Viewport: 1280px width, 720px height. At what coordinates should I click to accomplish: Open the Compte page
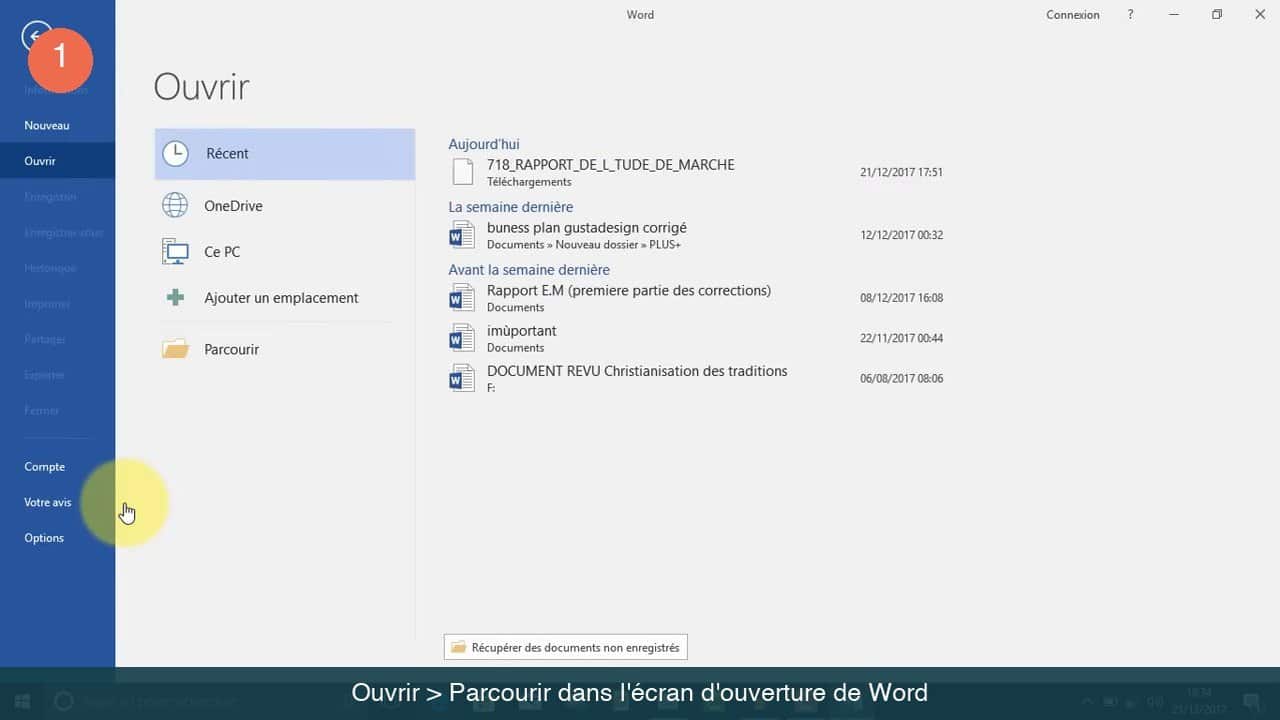pyautogui.click(x=57, y=467)
